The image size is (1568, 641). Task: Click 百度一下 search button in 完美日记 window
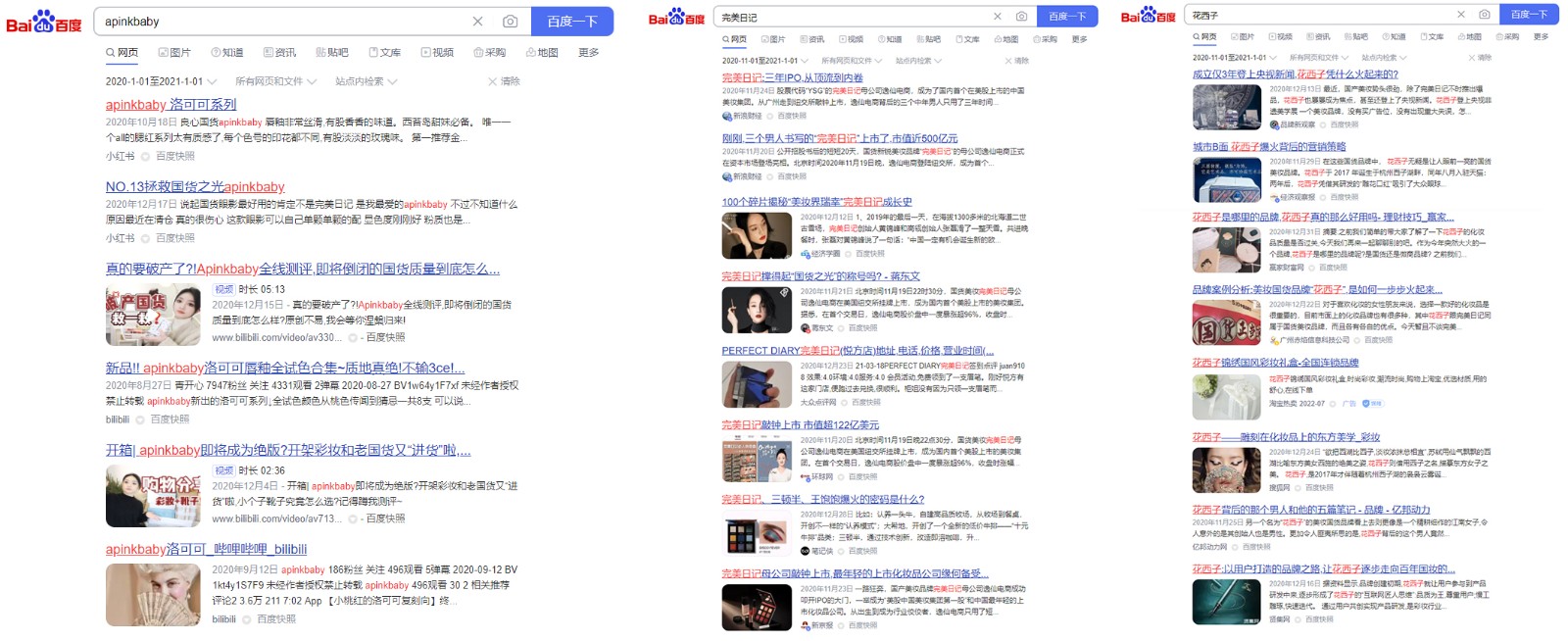(x=1067, y=17)
